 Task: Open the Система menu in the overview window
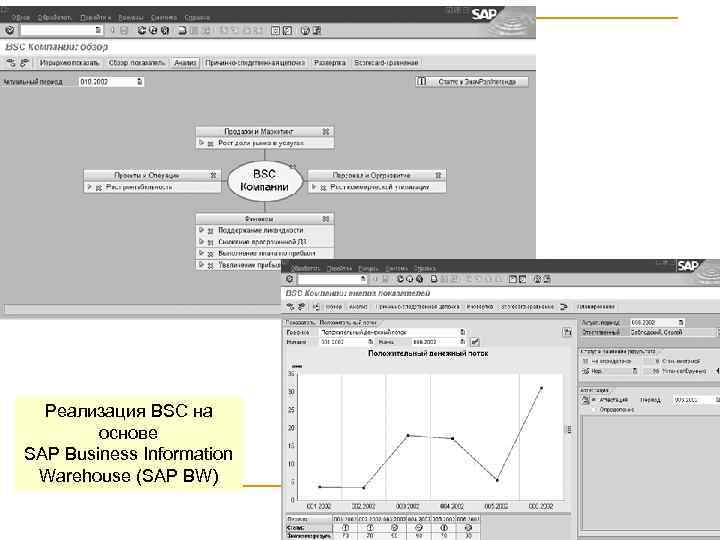tap(164, 17)
